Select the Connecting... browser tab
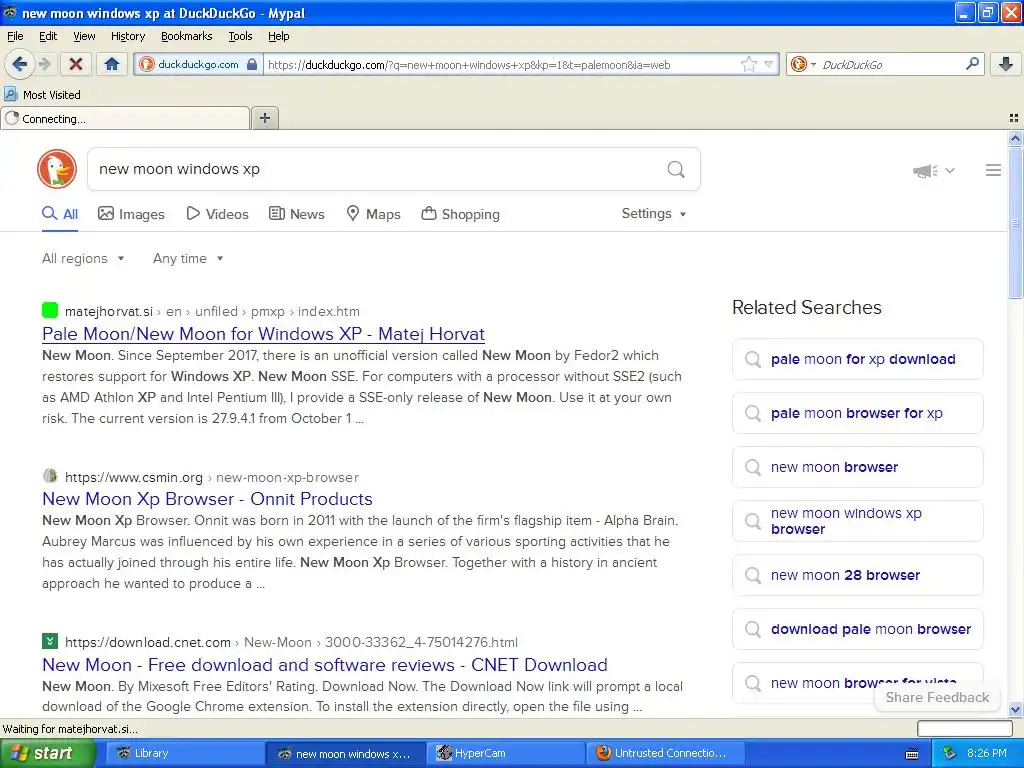The height and width of the screenshot is (768, 1024). point(125,118)
